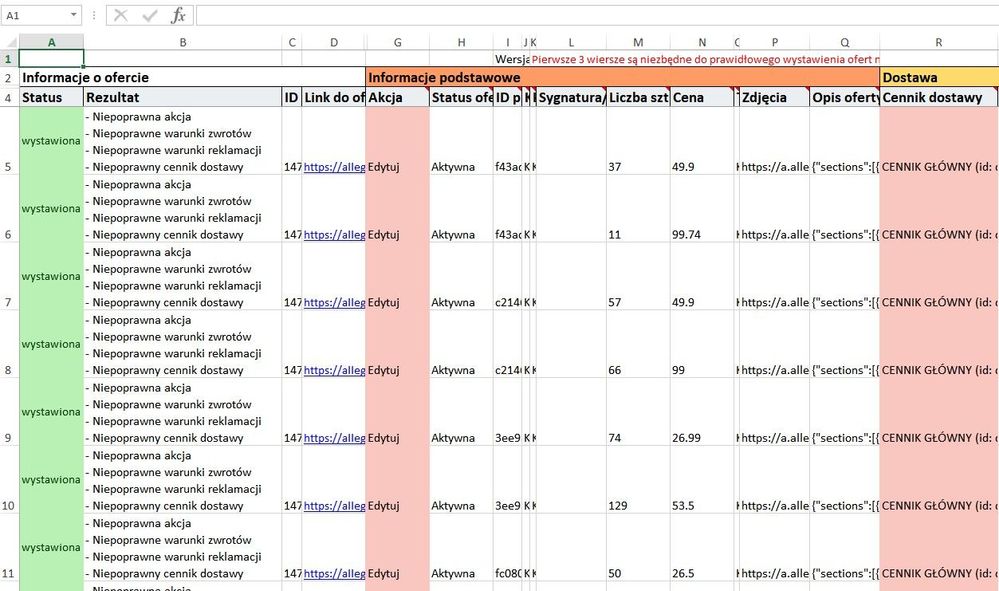Click the 'CENNIK GŁÓWNY' cell in row 11
The width and height of the screenshot is (999, 591).
938,547
